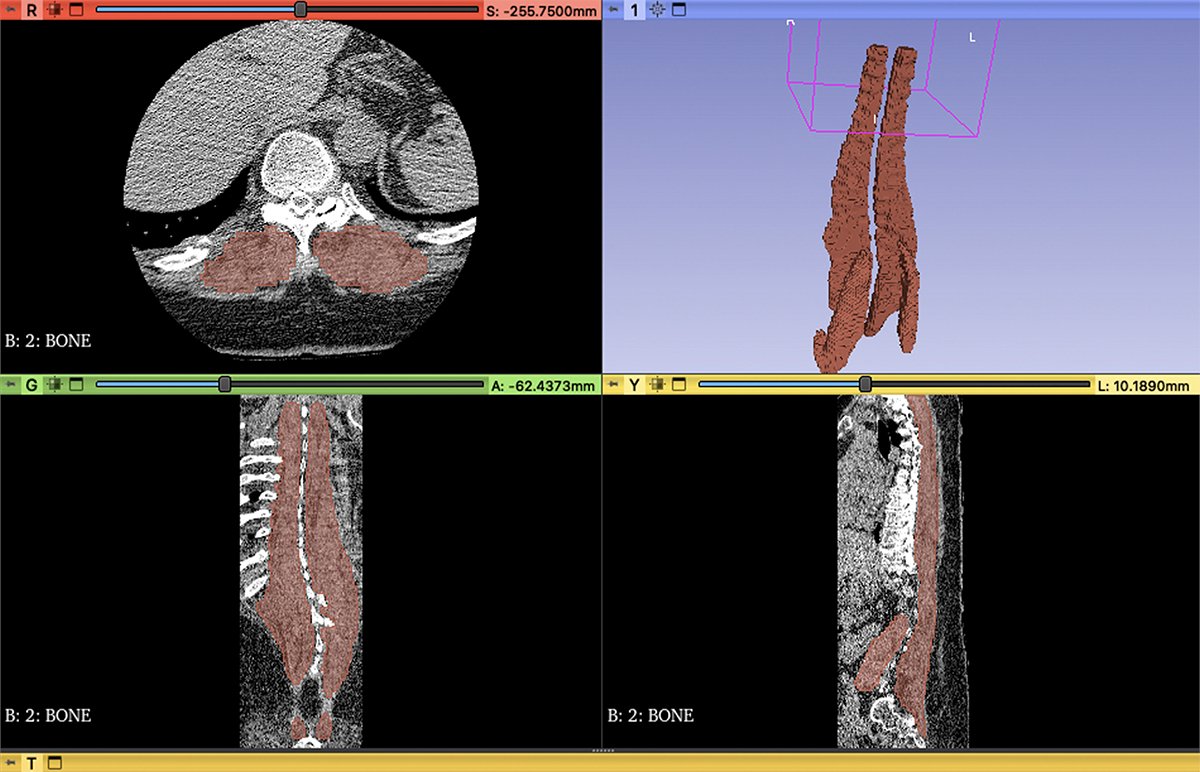Image resolution: width=1200 pixels, height=772 pixels.
Task: Maximize the red axial slice view
Action: pyautogui.click(x=76, y=10)
